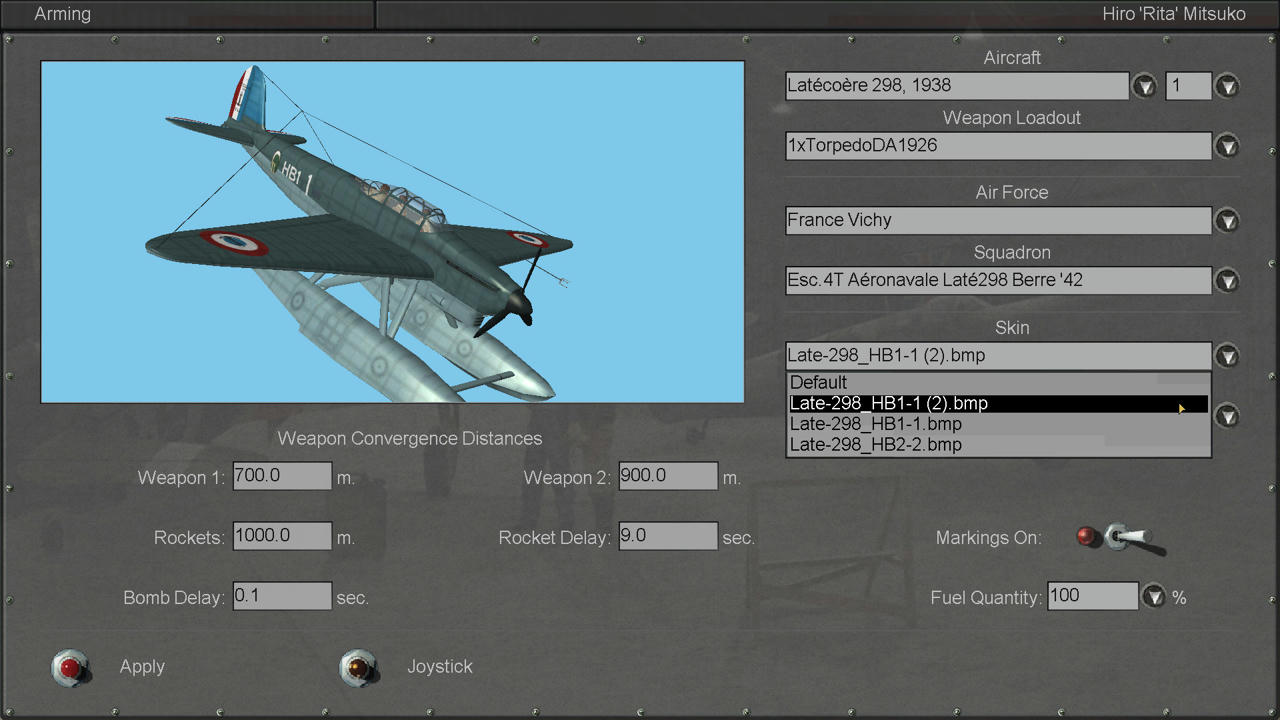Expand the Squadron dropdown arrow
This screenshot has height=720, width=1280.
(1227, 281)
